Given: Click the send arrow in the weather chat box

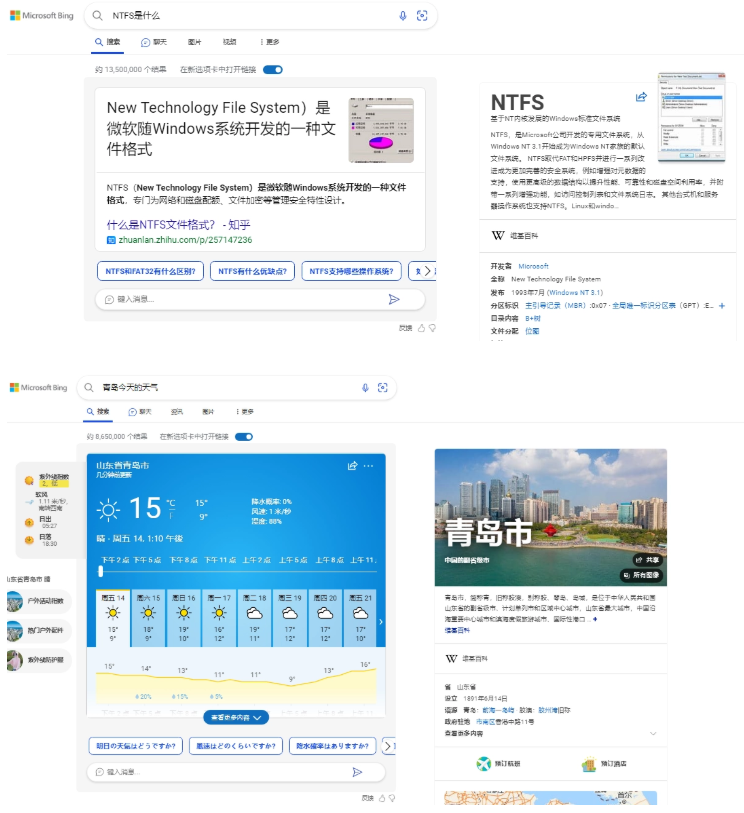Looking at the screenshot, I should 357,772.
